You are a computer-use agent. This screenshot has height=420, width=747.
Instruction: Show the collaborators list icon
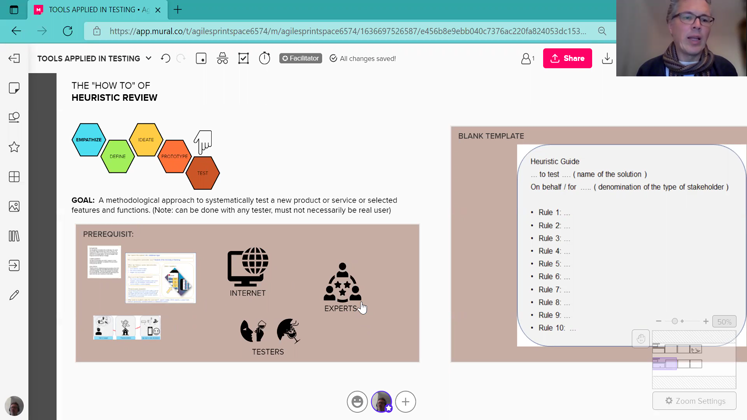pos(527,58)
